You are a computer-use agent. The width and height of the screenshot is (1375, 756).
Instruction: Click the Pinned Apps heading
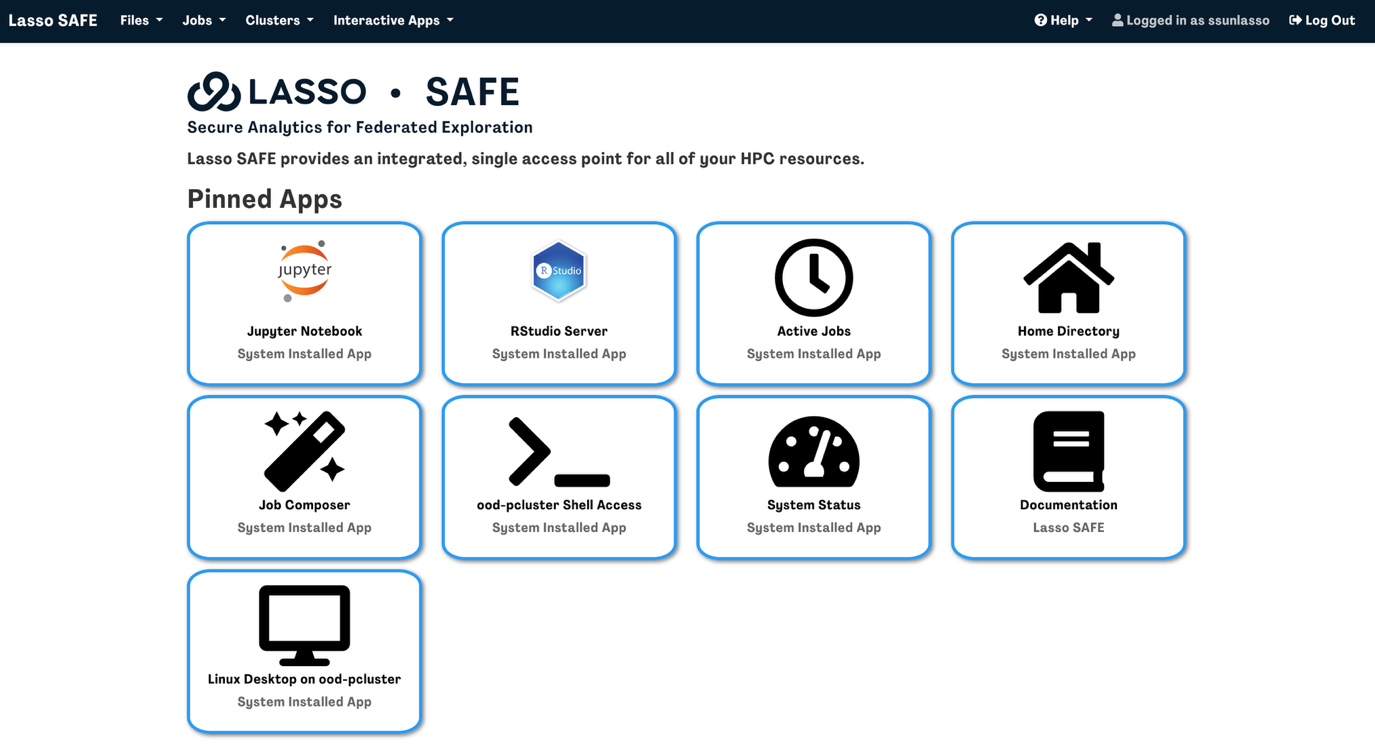(265, 199)
